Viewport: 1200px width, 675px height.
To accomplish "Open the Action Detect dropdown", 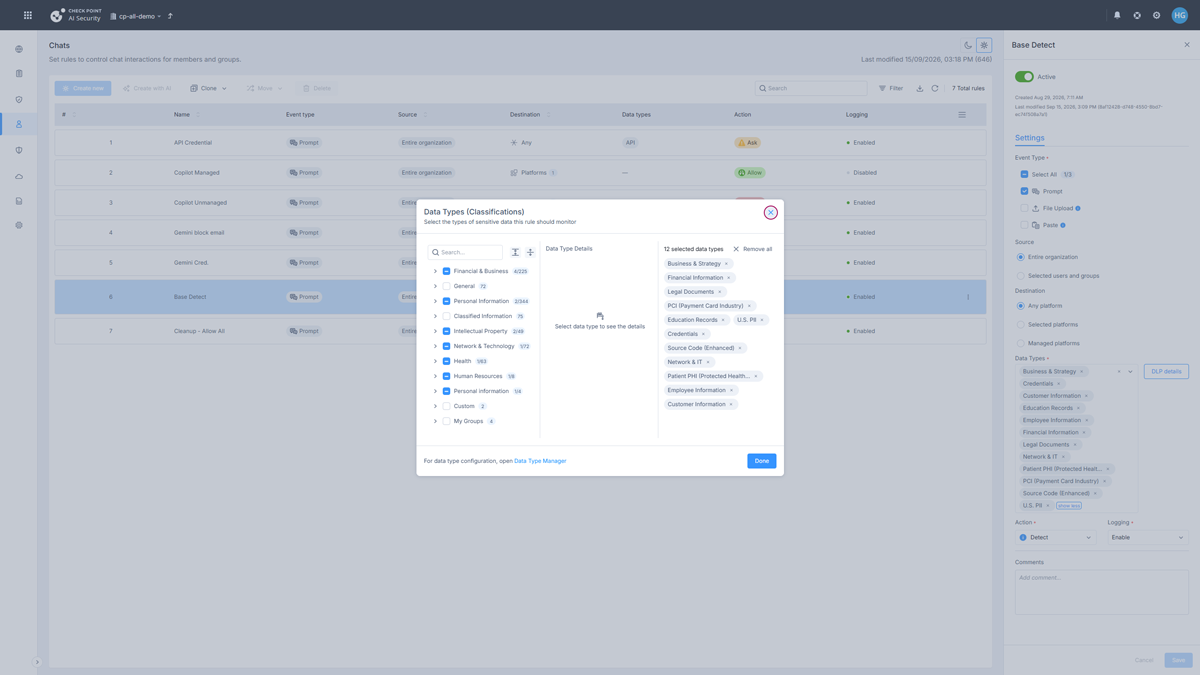I will pyautogui.click(x=1055, y=537).
